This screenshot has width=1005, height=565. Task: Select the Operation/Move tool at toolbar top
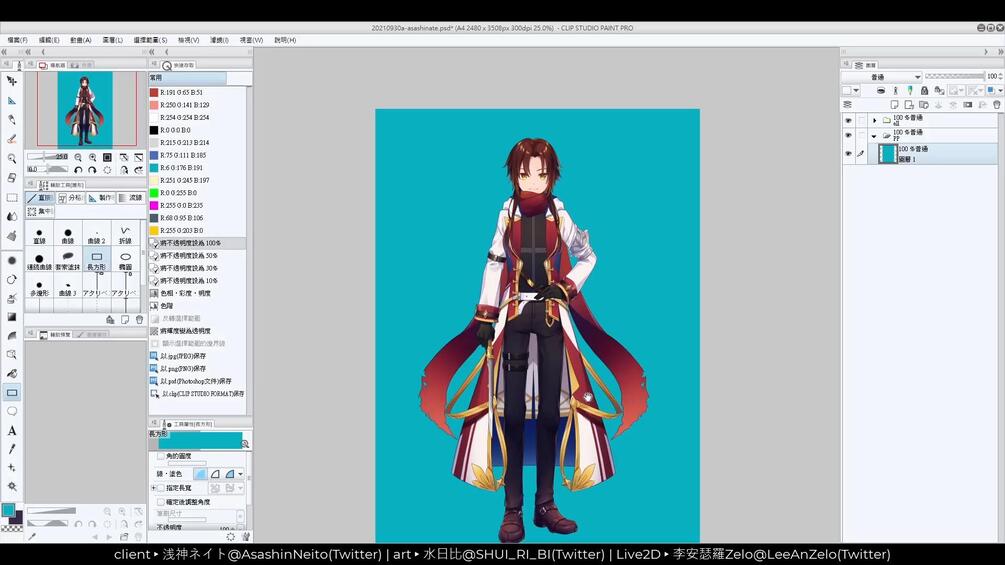(12, 81)
